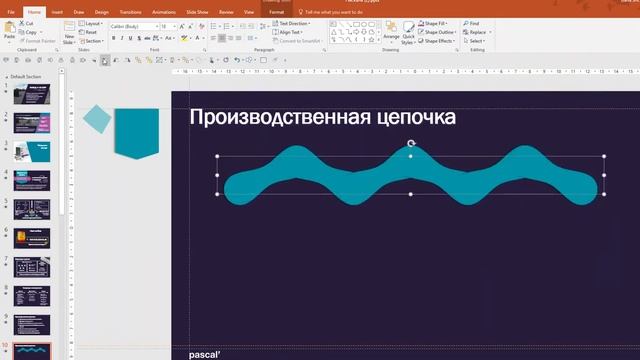Image resolution: width=640 pixels, height=360 pixels.
Task: Click the light blue diamond shape
Action: [x=97, y=119]
